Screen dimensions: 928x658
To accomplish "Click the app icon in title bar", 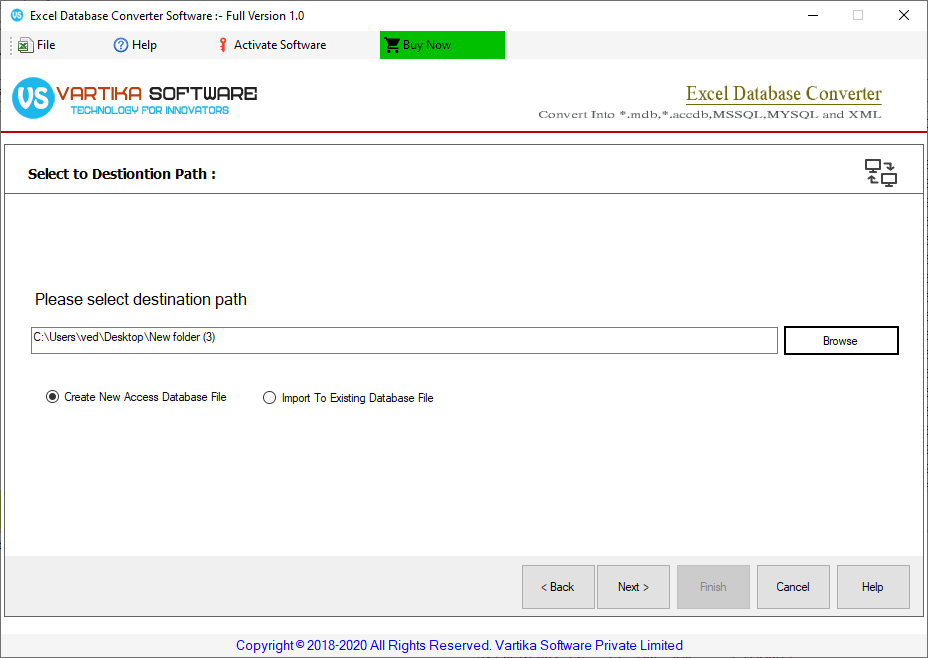I will click(17, 15).
